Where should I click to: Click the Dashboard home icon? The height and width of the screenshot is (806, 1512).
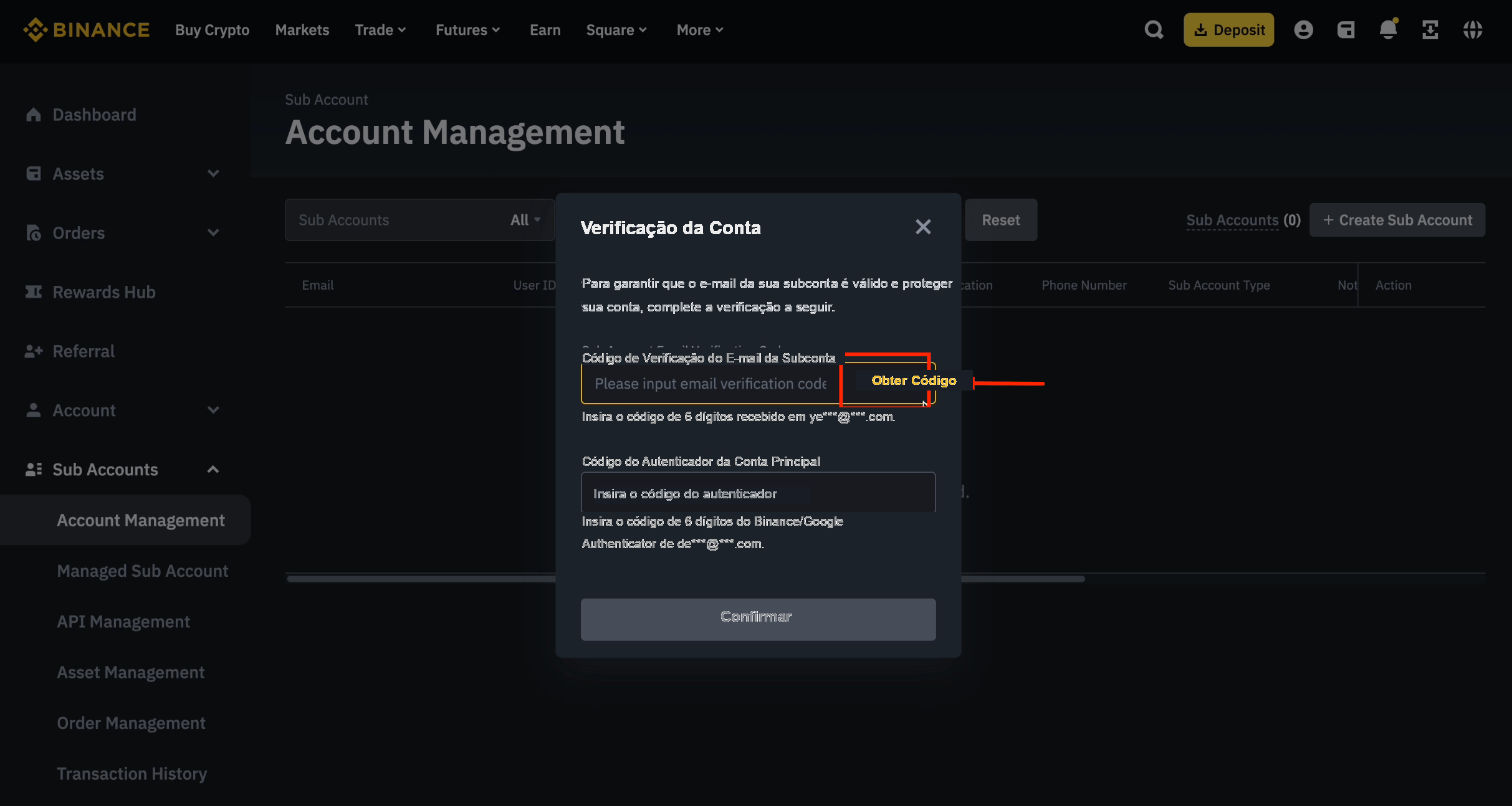click(34, 115)
